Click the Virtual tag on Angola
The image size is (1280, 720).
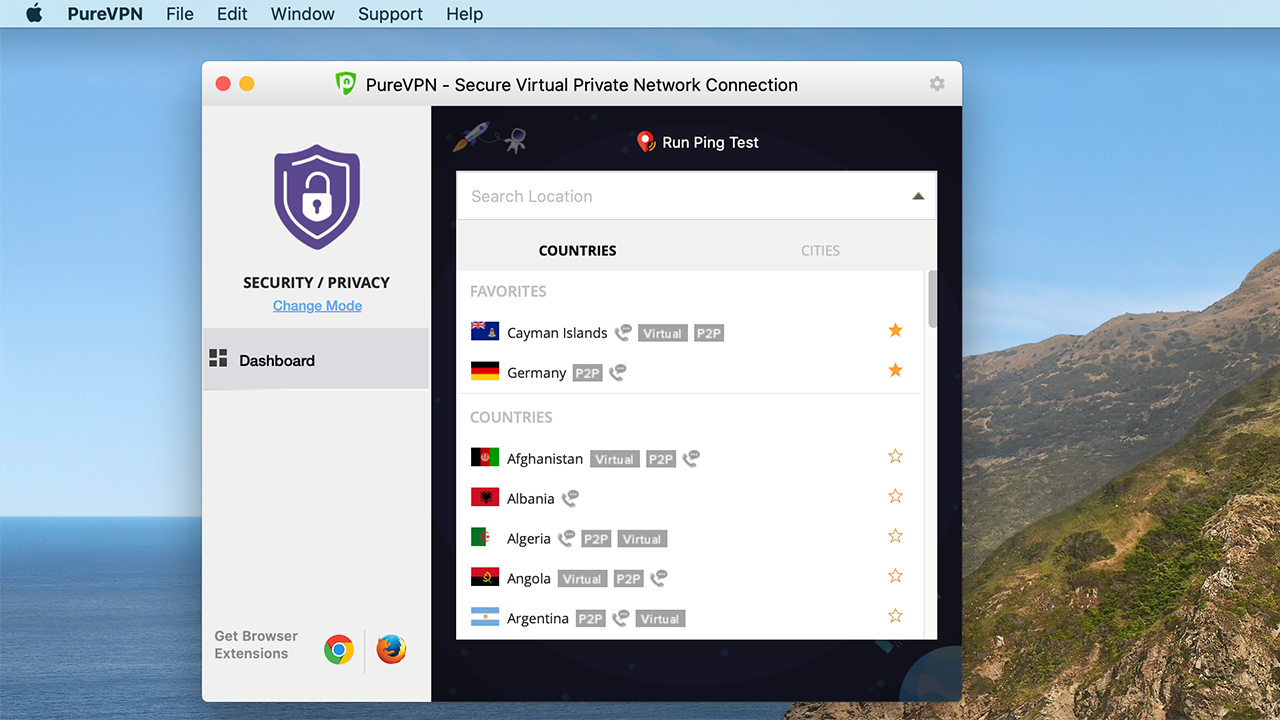582,579
